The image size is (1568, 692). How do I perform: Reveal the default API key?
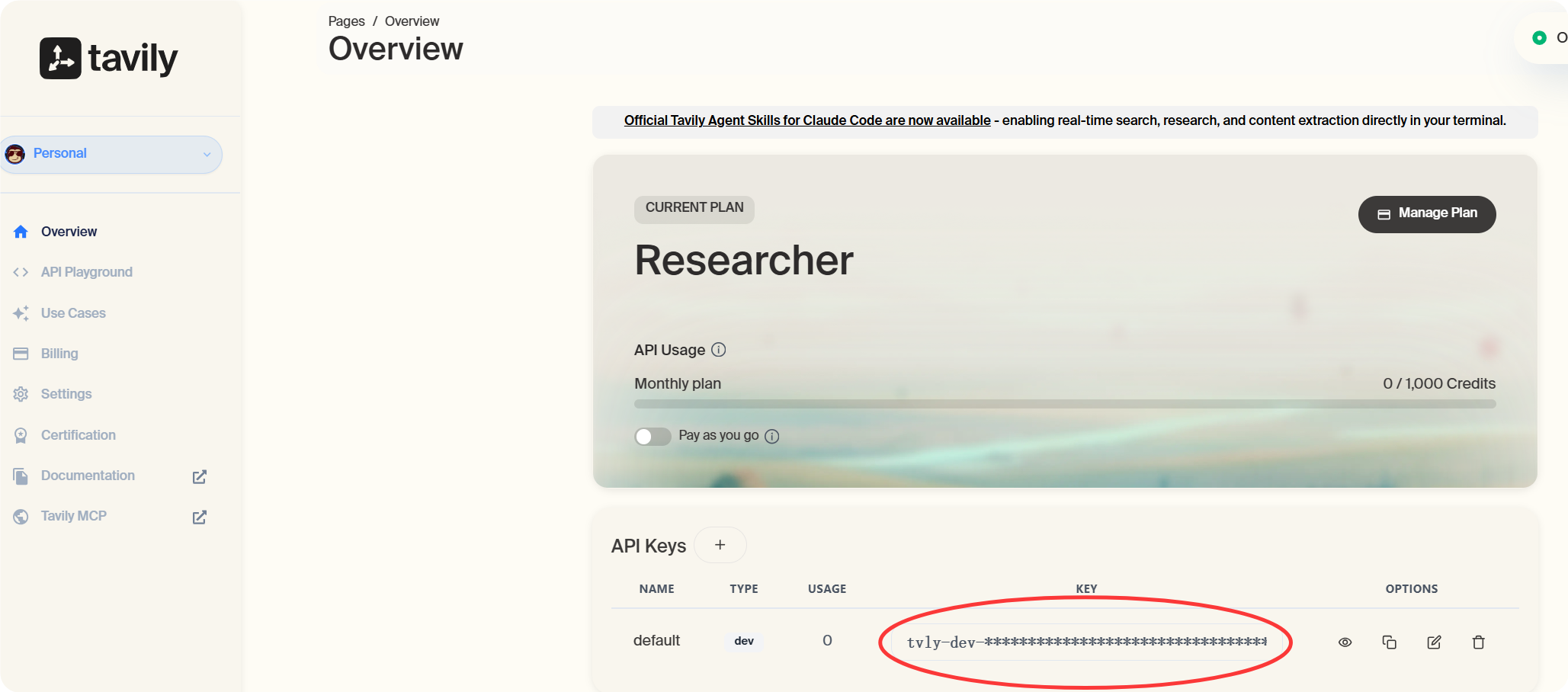(x=1345, y=642)
